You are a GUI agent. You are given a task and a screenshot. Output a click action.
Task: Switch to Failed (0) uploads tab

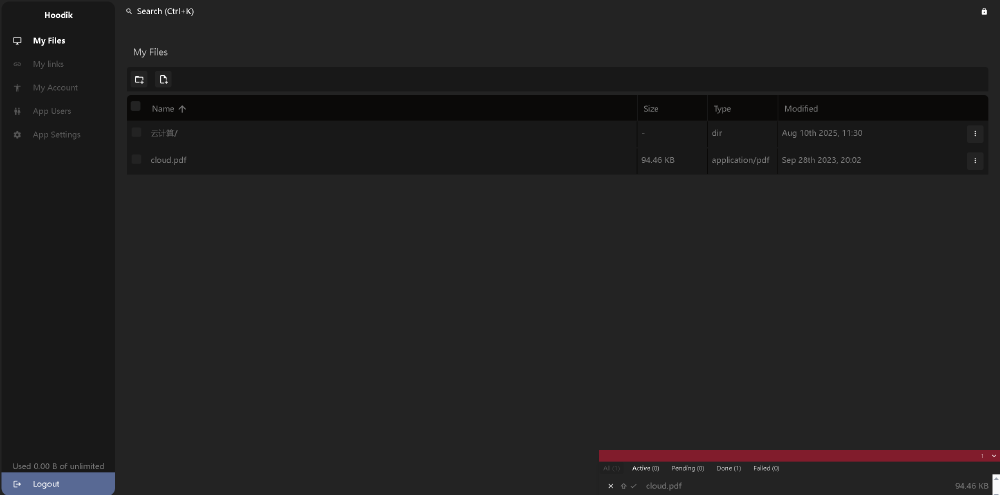[x=766, y=468]
